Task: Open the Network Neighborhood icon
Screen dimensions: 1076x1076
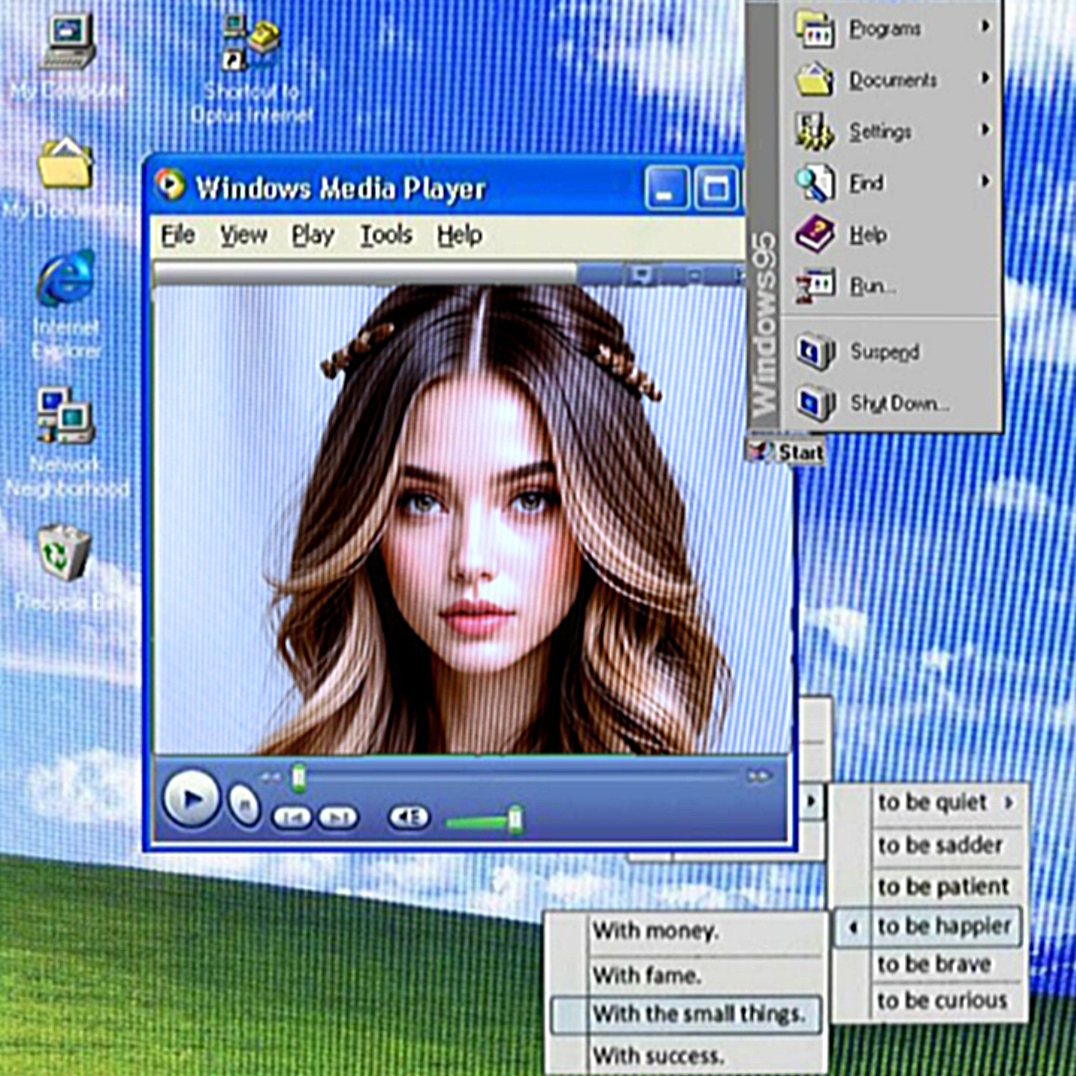Action: pyautogui.click(x=66, y=416)
